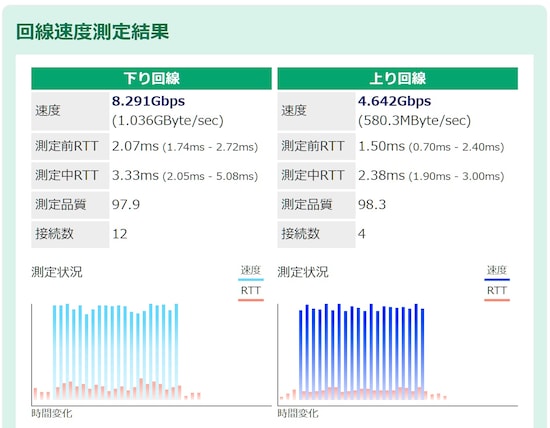
Task: Click the download 接続数 value 12
Action: tap(120, 234)
